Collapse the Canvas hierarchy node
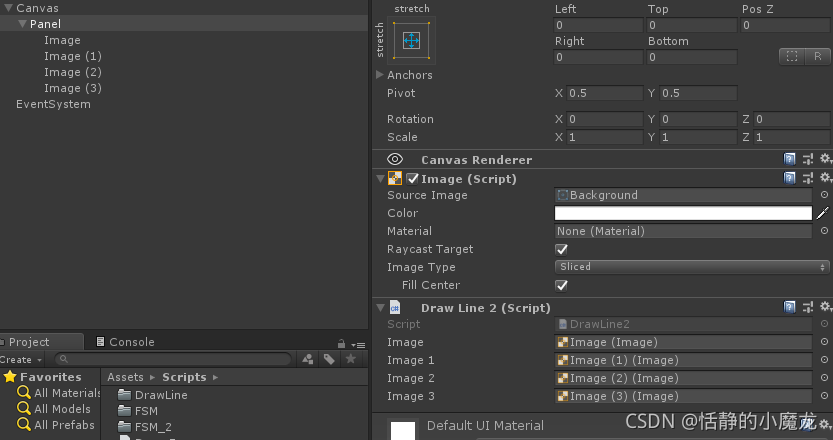Viewport: 833px width, 440px height. pos(8,8)
